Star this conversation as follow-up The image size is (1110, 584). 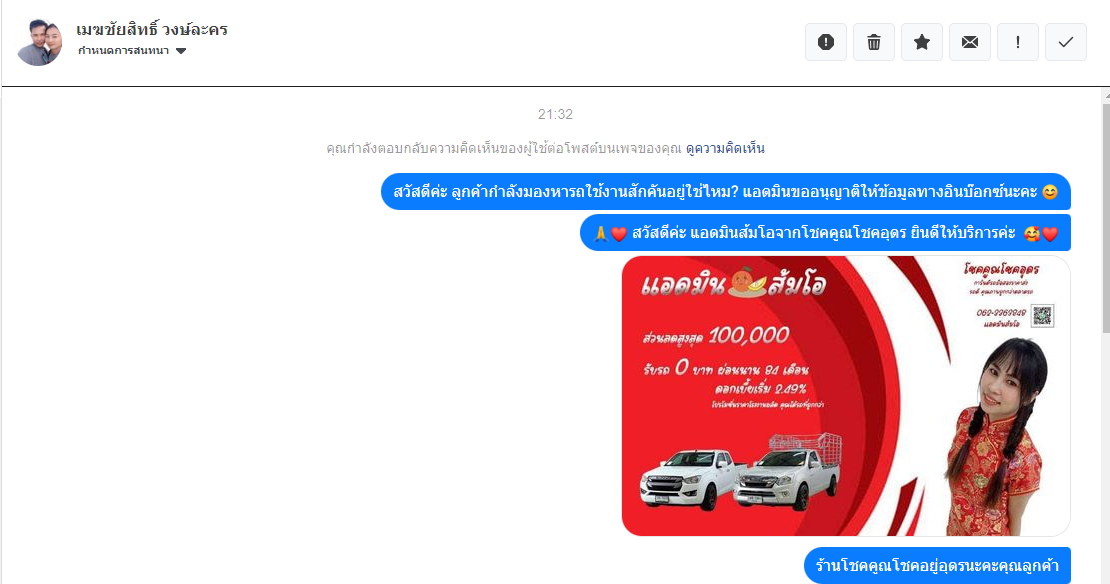click(922, 42)
